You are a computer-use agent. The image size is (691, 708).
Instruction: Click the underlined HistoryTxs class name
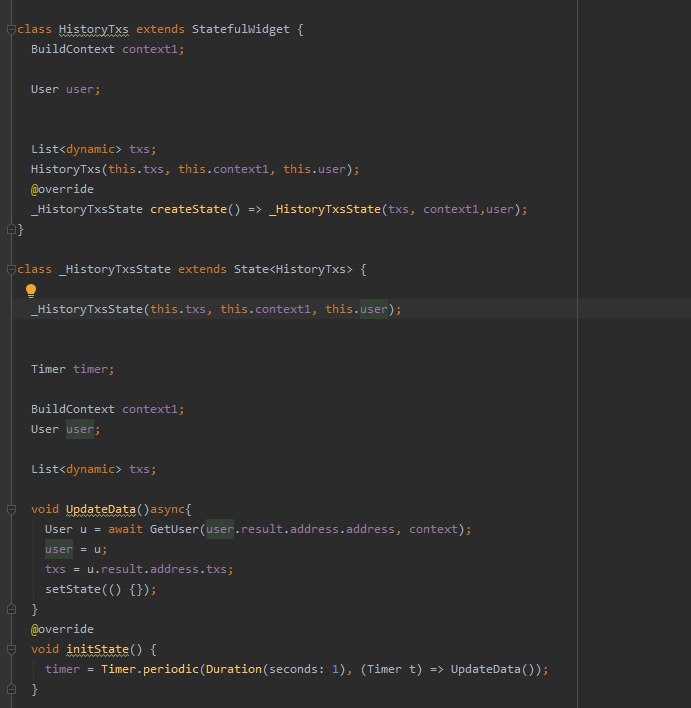(x=93, y=29)
